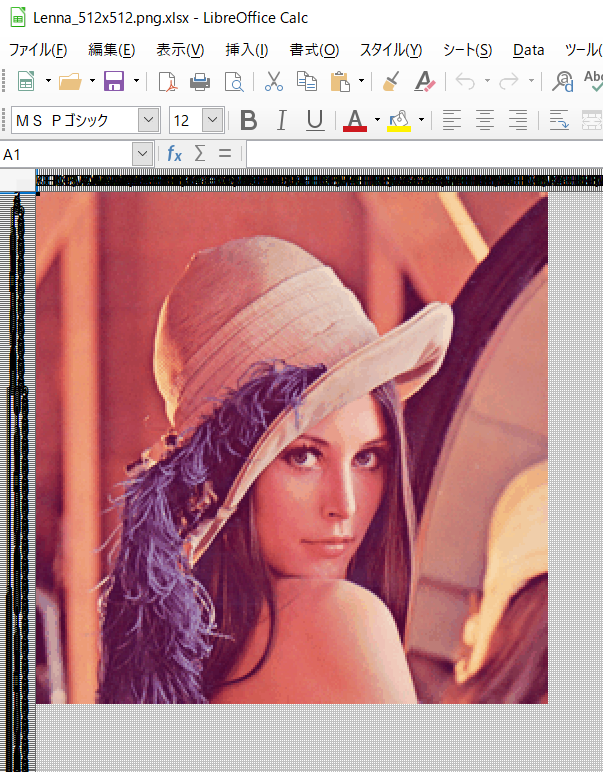603x772 pixels.
Task: Cut selection with scissors icon
Action: pyautogui.click(x=274, y=81)
